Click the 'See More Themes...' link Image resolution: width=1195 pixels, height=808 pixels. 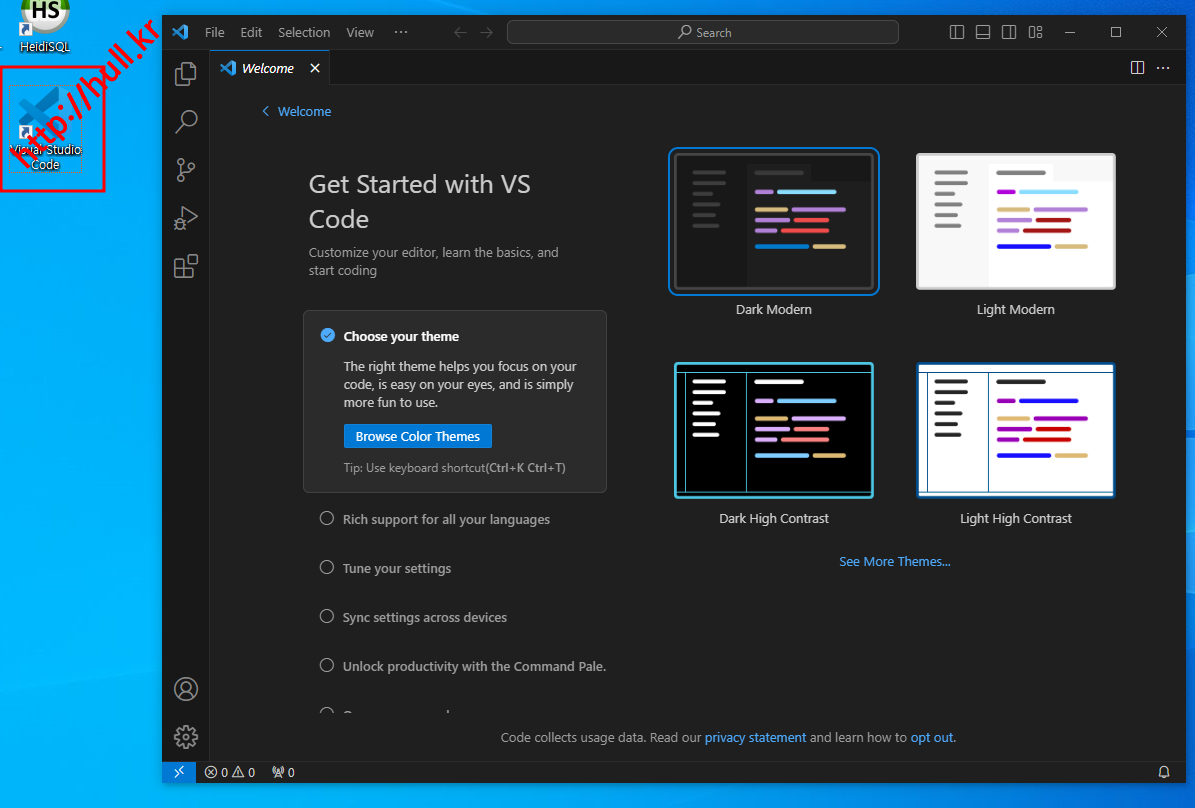point(894,562)
